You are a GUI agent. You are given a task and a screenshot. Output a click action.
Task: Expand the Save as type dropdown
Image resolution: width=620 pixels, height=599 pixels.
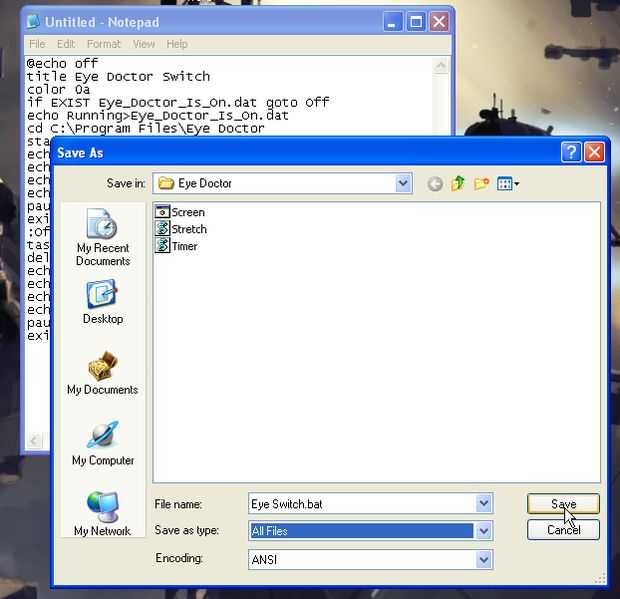(484, 531)
